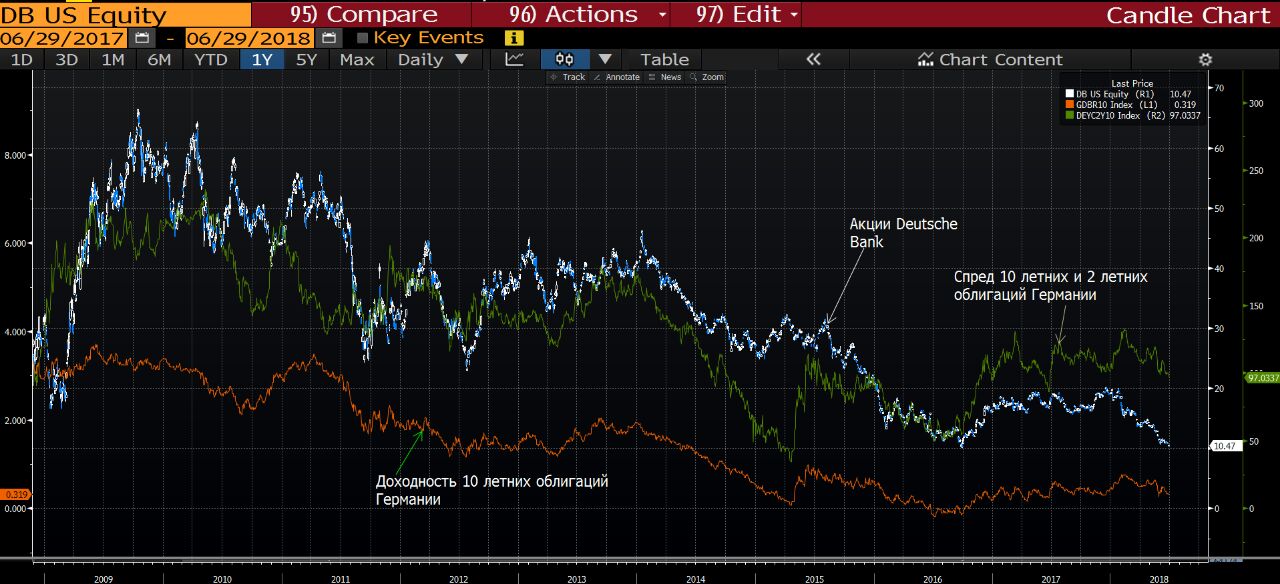This screenshot has height=584, width=1280.
Task: Click the Candle Chart title label
Action: (1189, 15)
